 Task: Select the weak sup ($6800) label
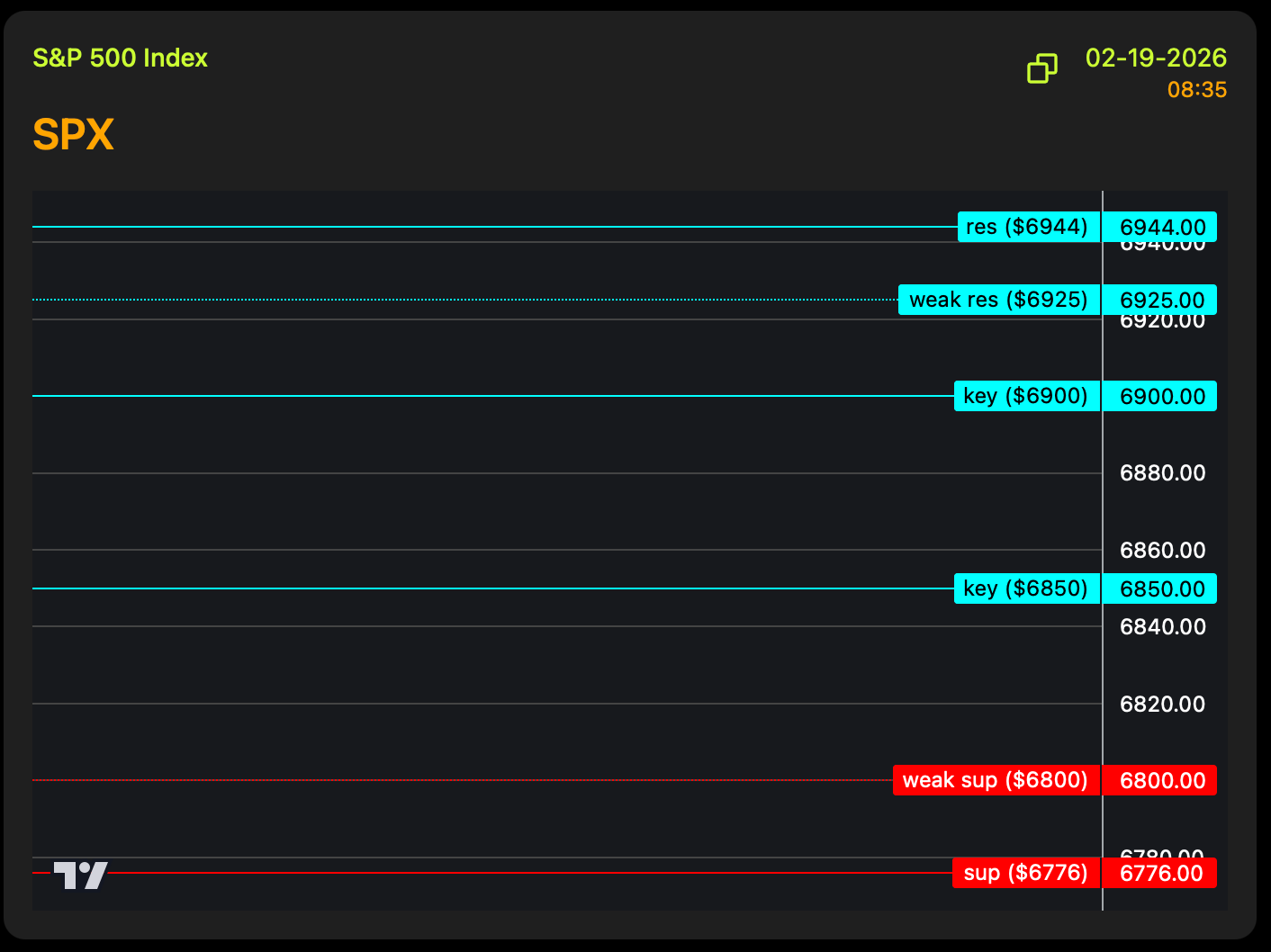[x=996, y=780]
